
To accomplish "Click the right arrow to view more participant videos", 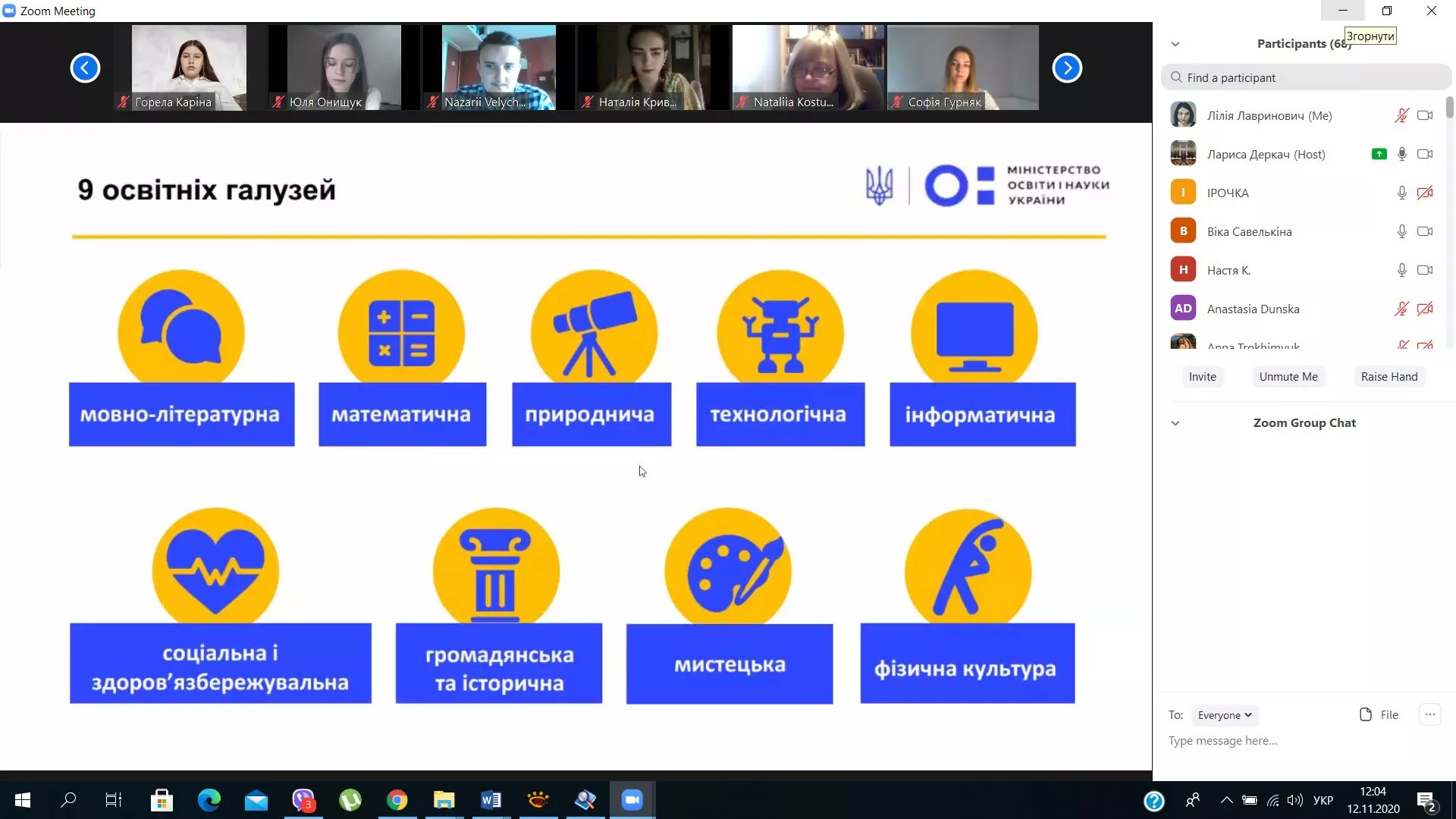I will coord(1067,67).
